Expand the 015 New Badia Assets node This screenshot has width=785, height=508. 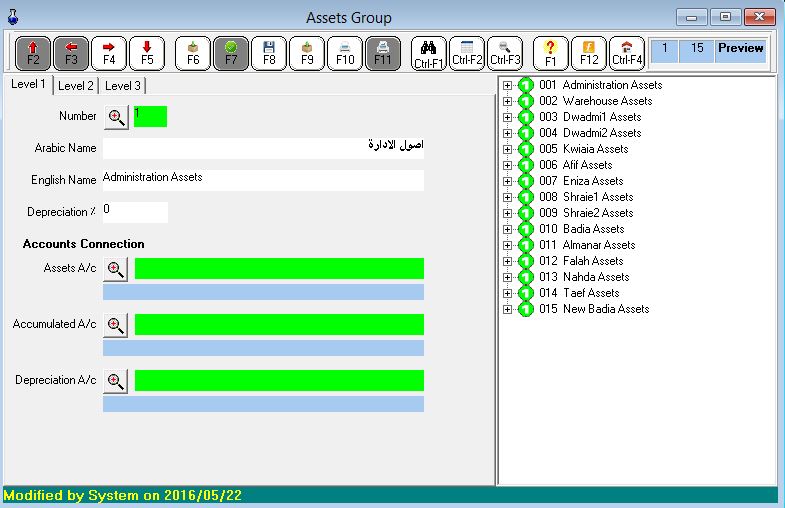(x=507, y=309)
